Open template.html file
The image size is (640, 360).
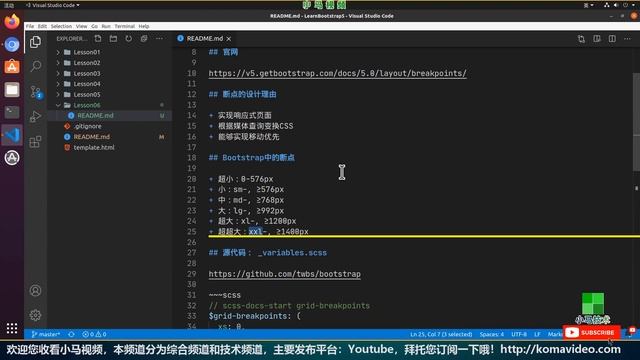94,148
